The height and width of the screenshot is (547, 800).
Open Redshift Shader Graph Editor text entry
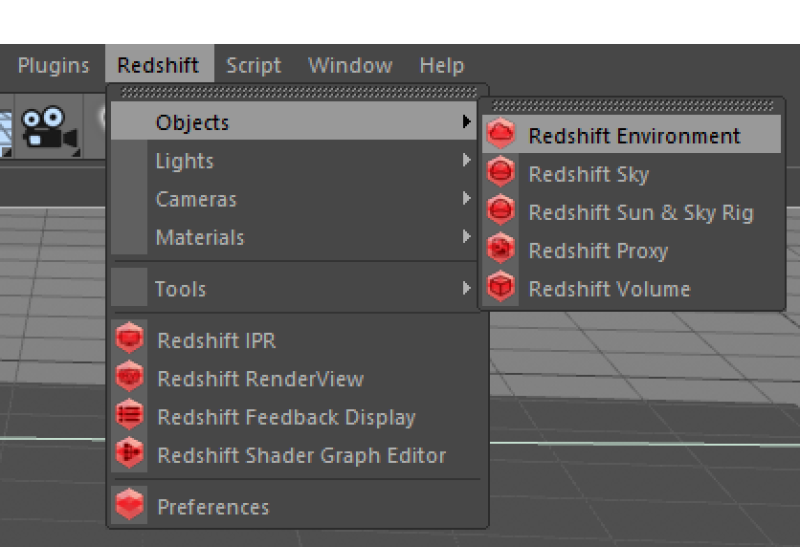click(302, 456)
